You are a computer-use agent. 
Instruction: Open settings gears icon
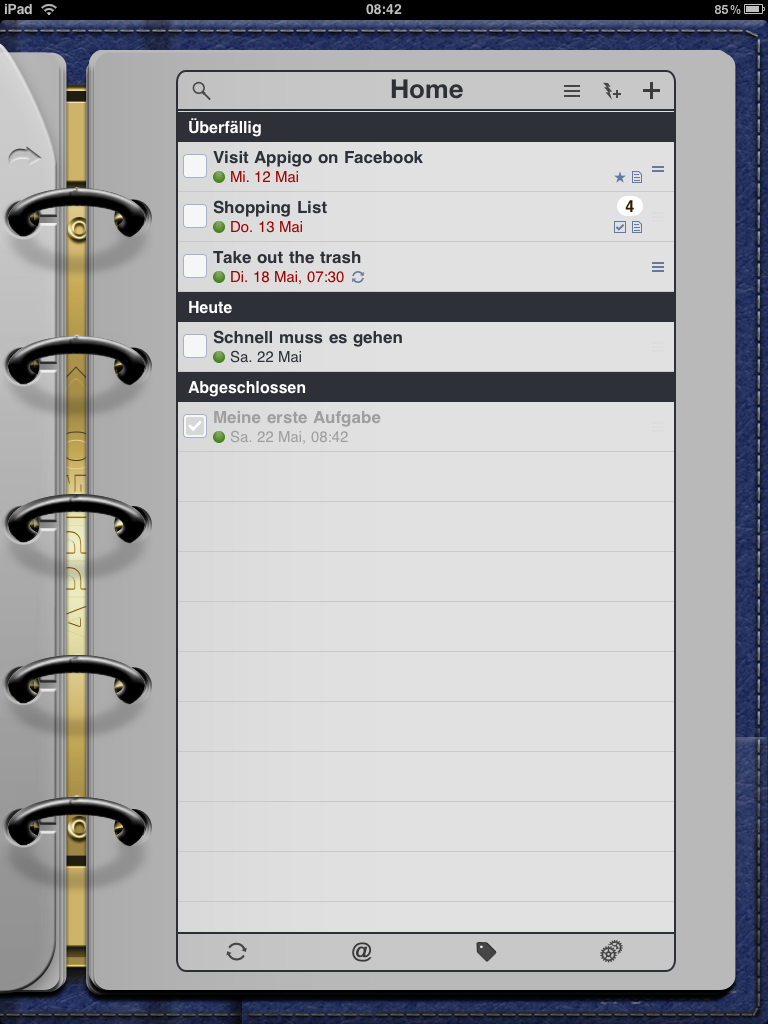[611, 952]
